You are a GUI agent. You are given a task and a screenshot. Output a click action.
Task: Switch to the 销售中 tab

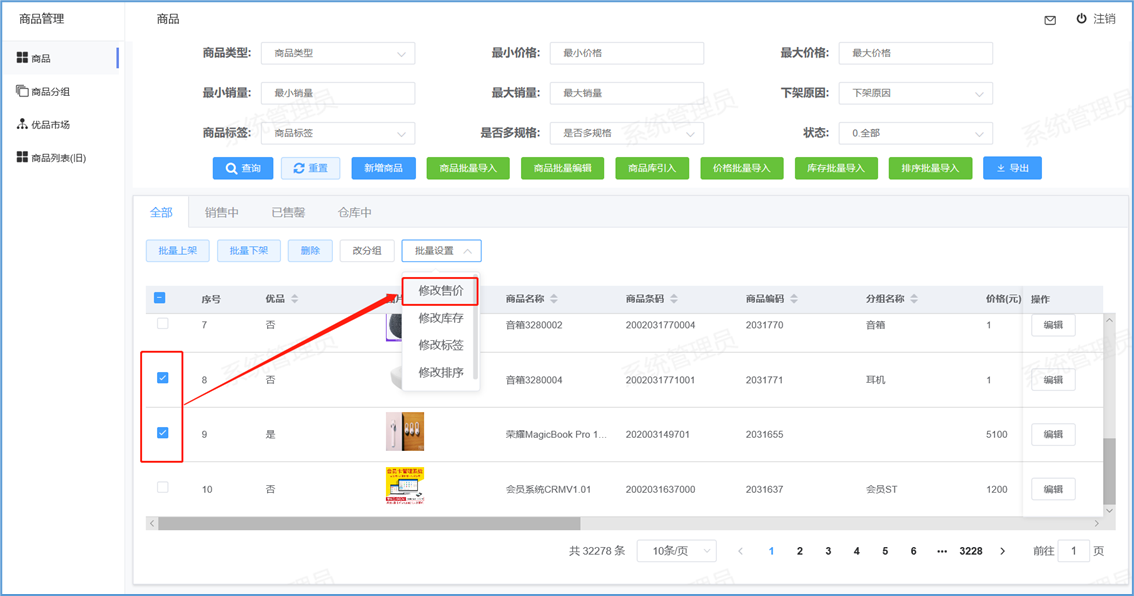[221, 213]
